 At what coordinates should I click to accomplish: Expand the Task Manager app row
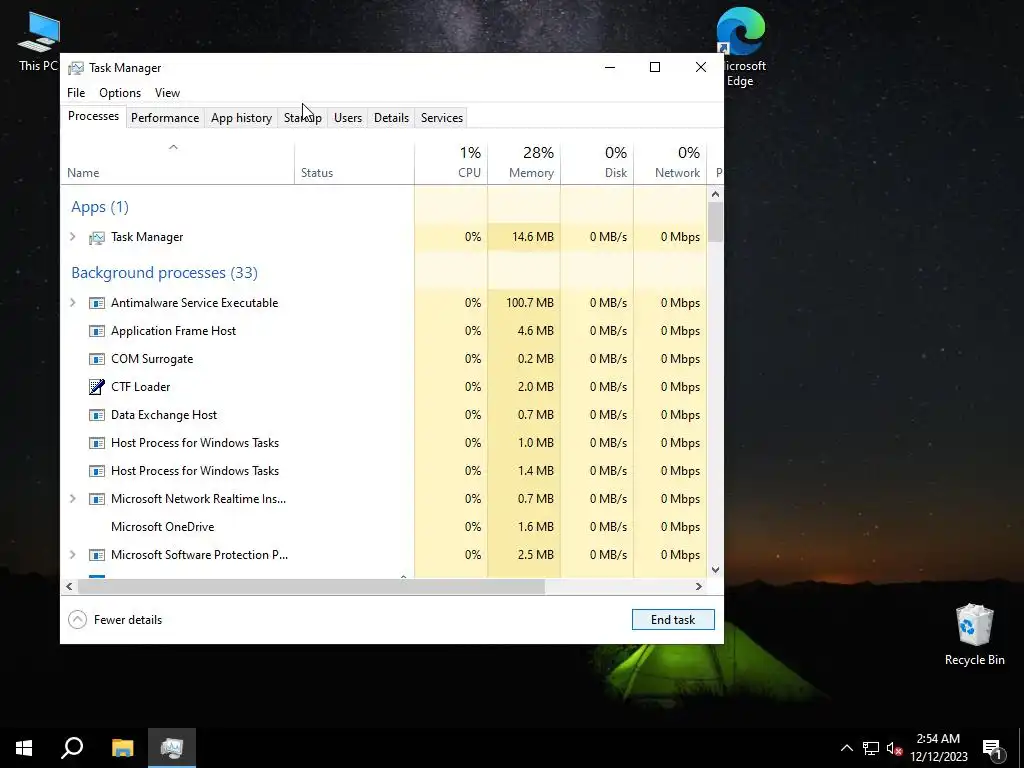click(72, 237)
